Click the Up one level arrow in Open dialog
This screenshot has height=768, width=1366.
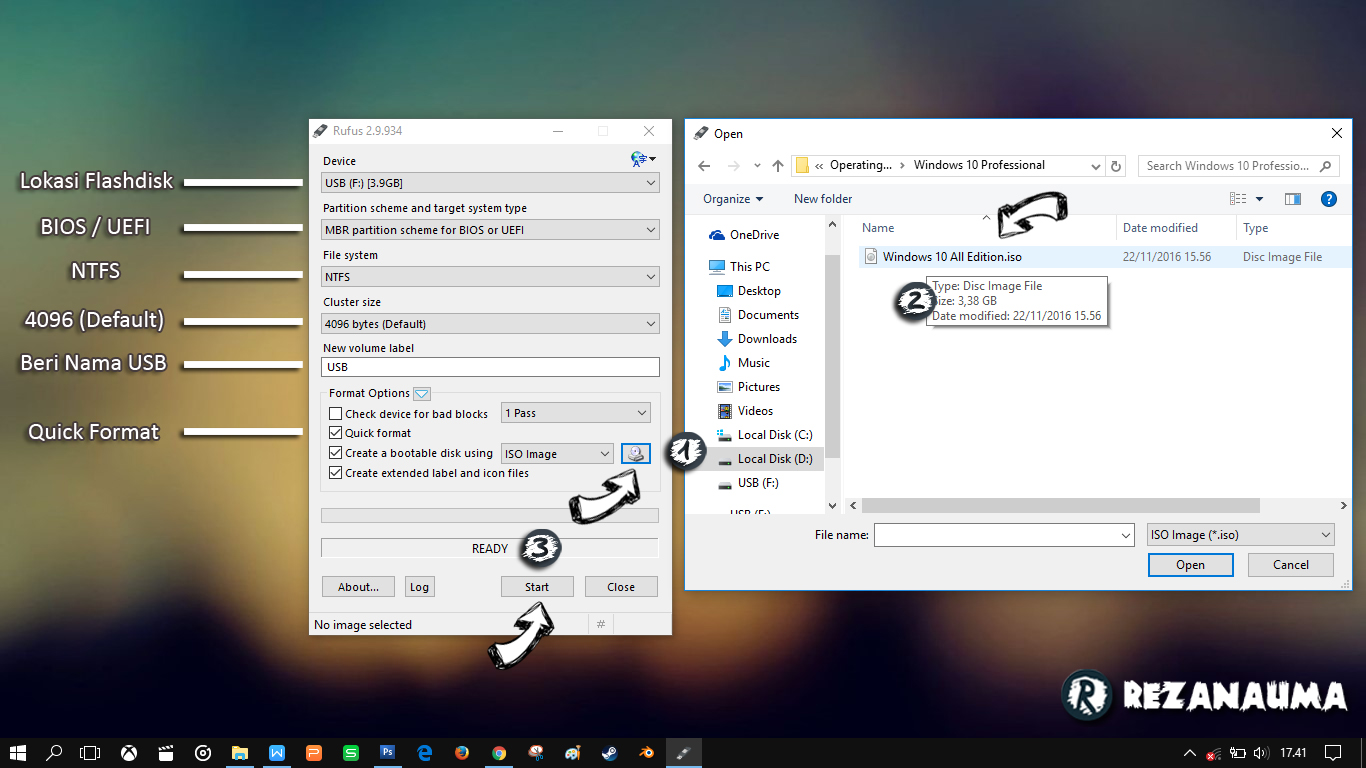(777, 166)
